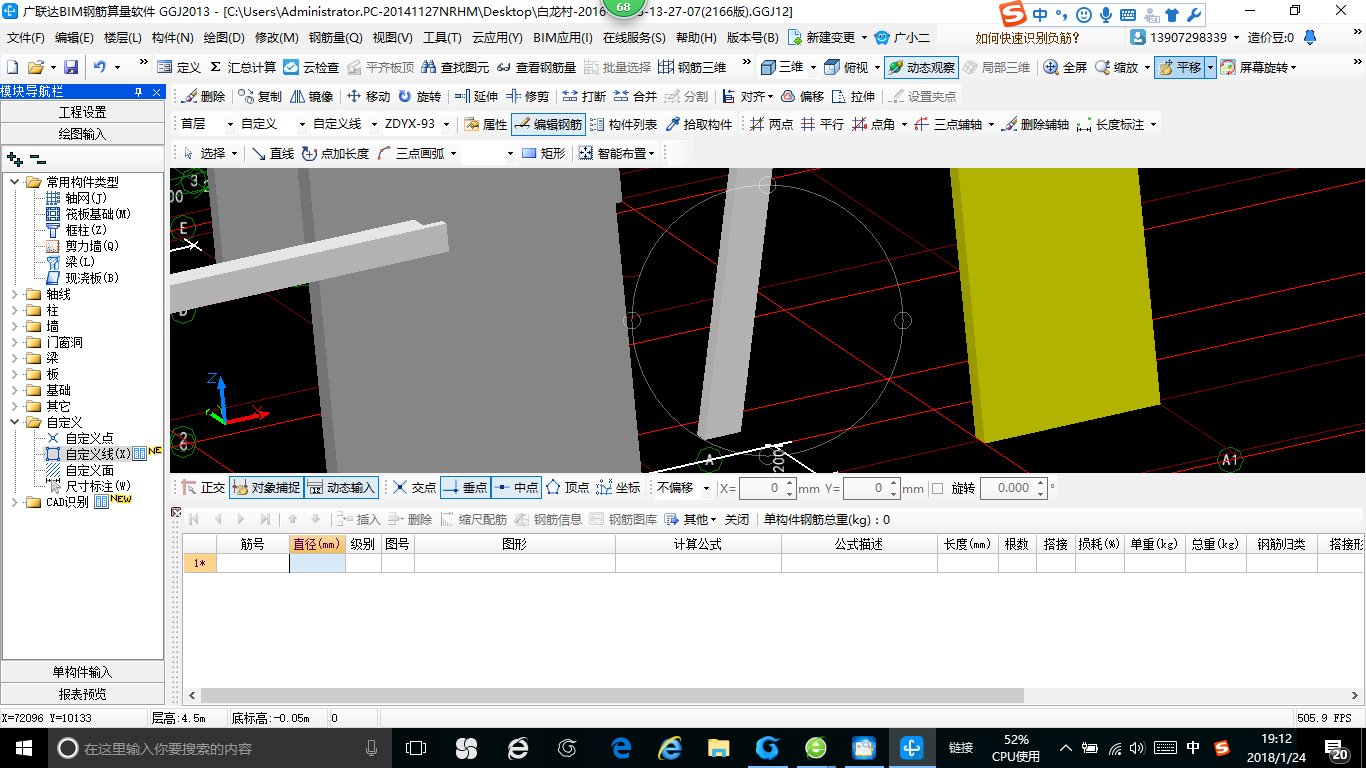Select the 直线 line drawing tool

(x=272, y=153)
